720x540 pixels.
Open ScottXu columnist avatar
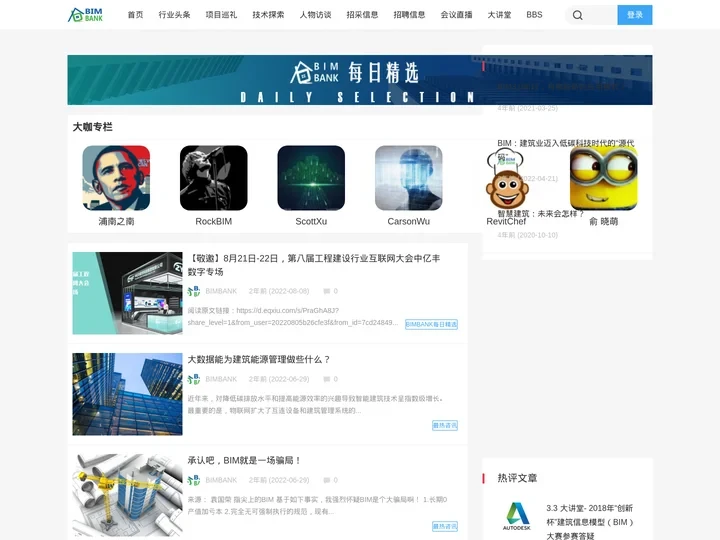[311, 178]
